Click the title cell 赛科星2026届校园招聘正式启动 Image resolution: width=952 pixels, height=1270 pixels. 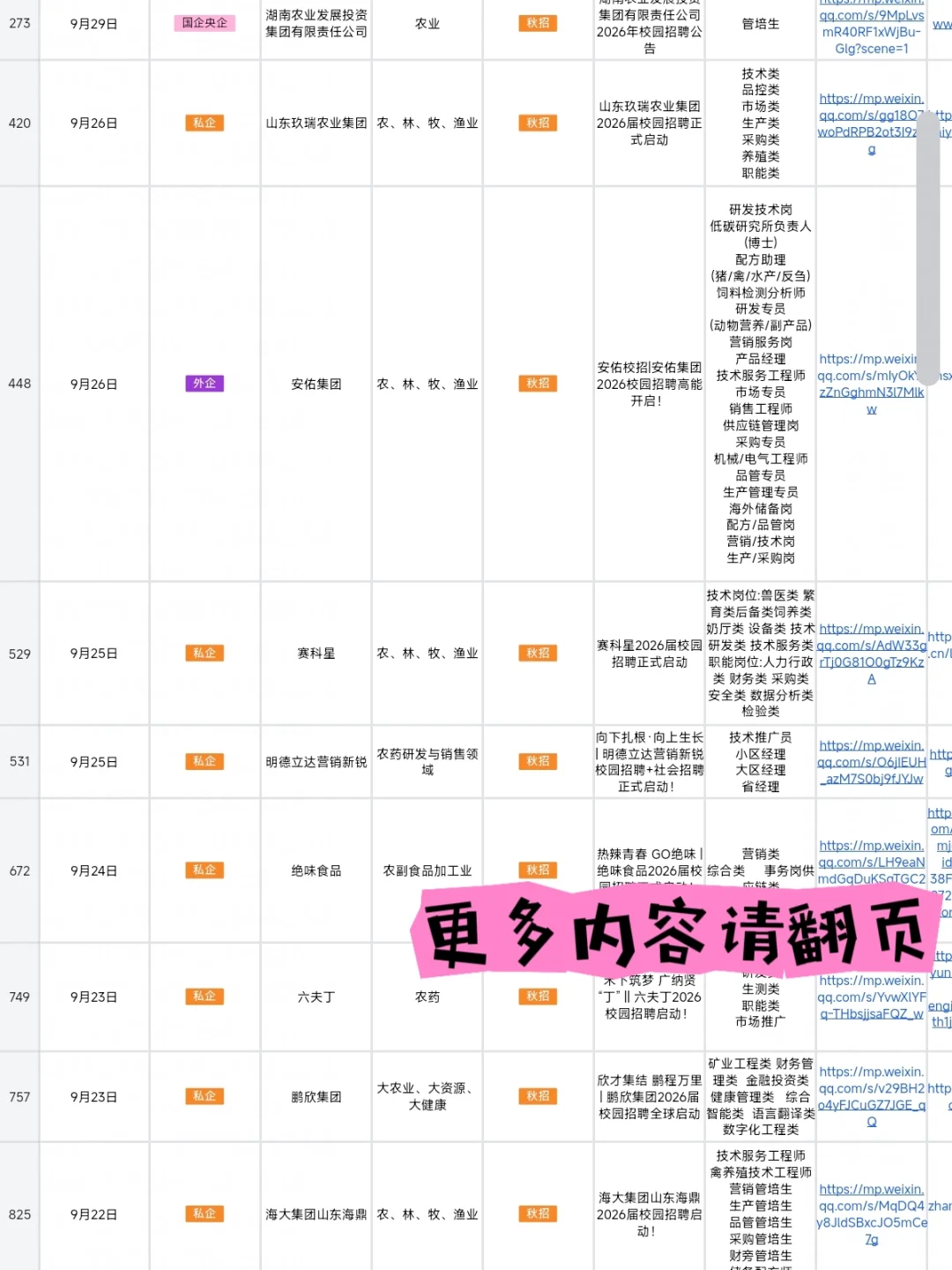650,654
